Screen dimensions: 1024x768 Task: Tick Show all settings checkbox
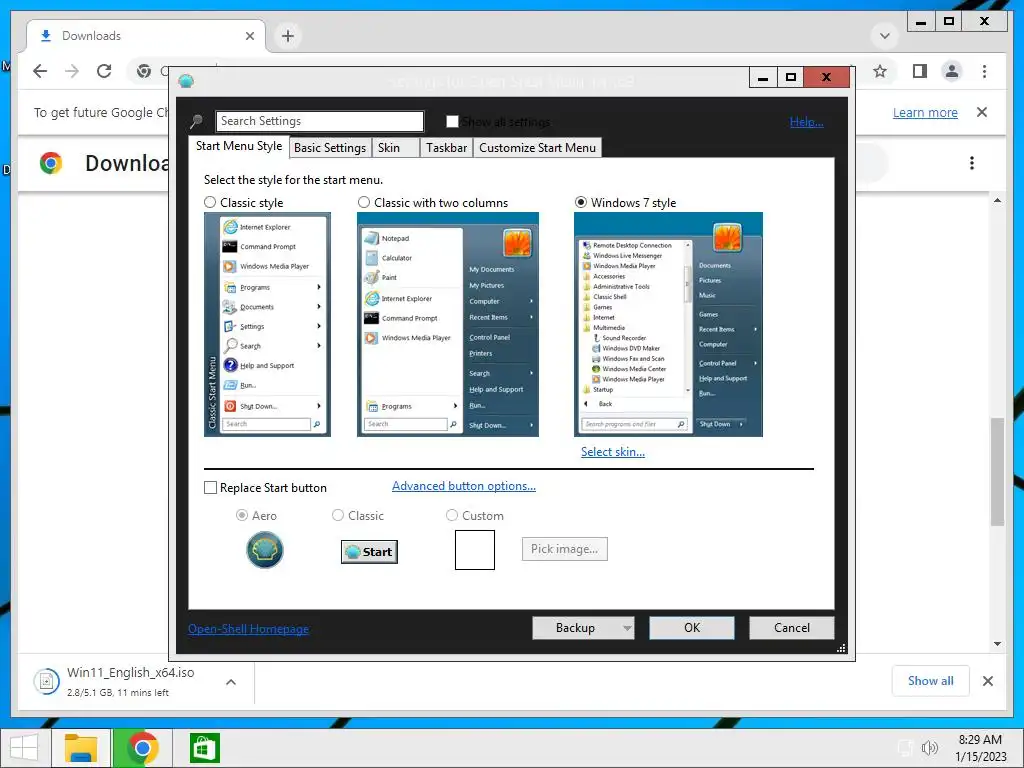(x=452, y=121)
